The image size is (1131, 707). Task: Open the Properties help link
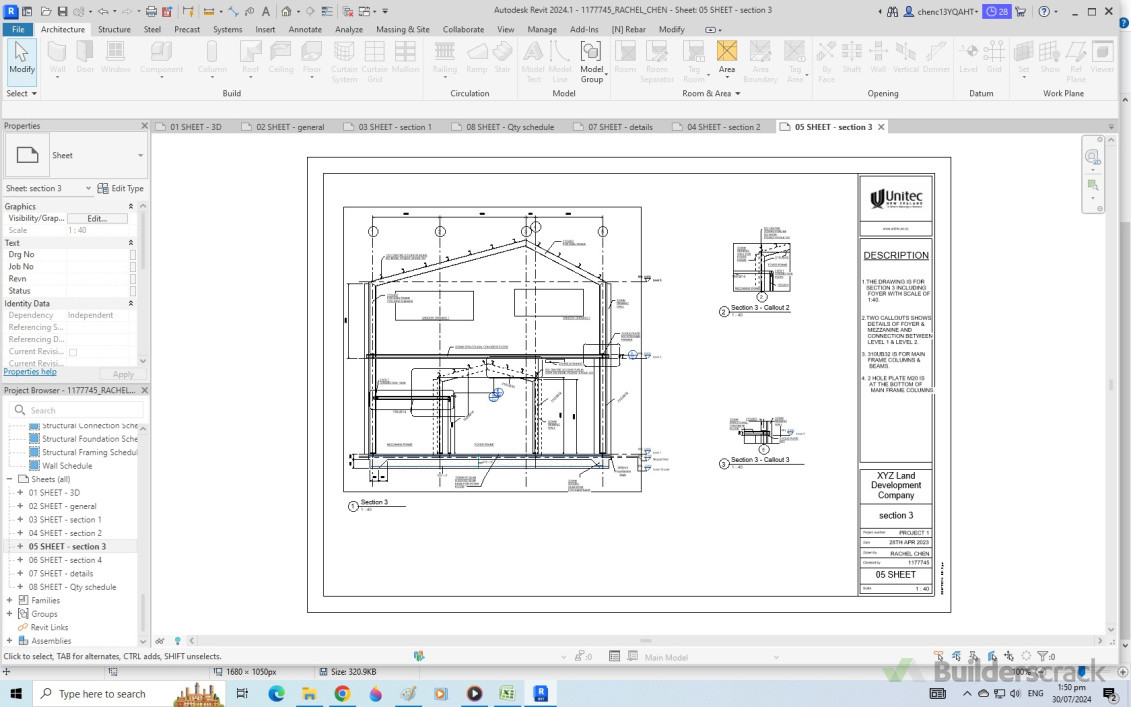(x=30, y=372)
